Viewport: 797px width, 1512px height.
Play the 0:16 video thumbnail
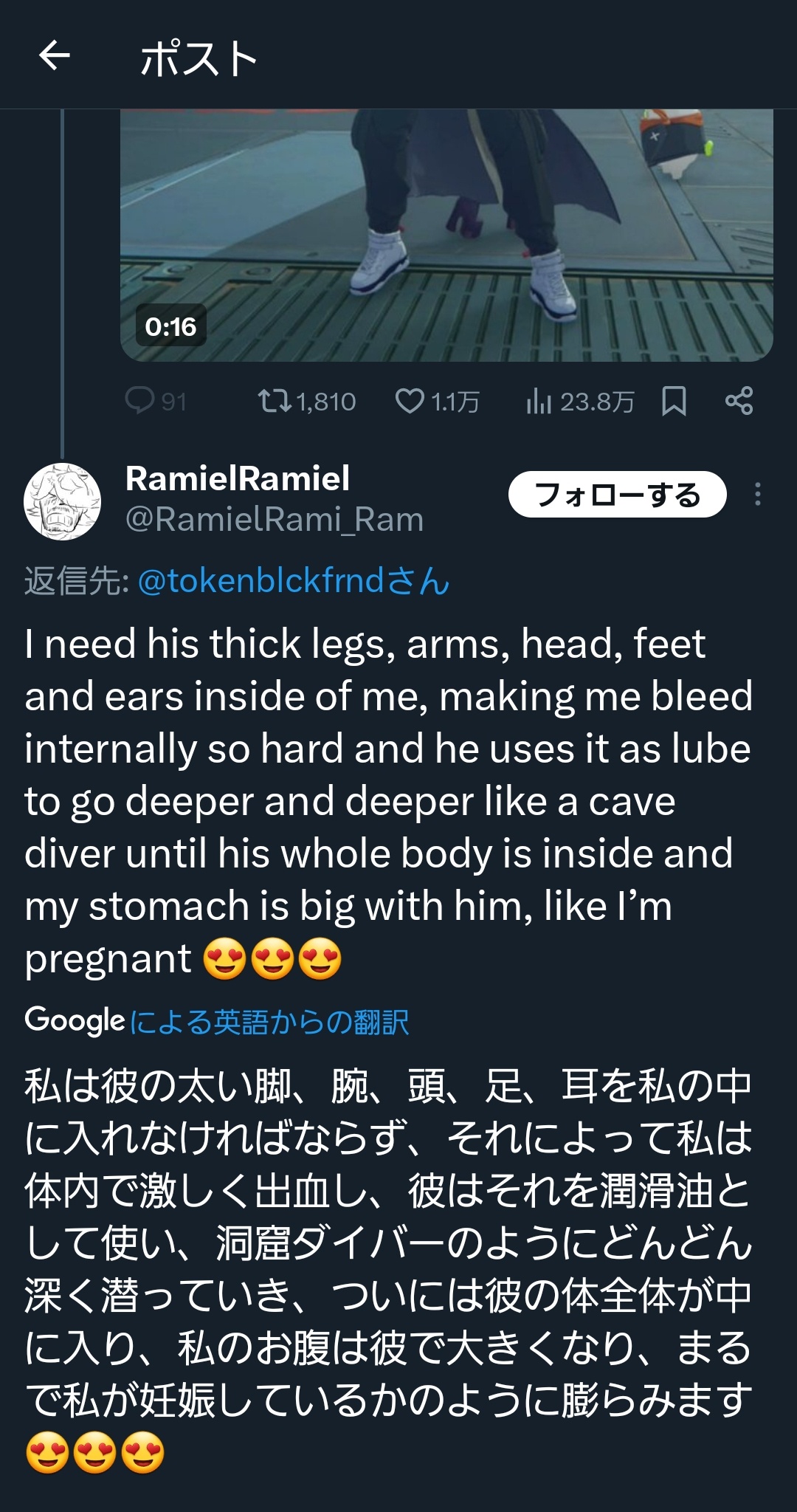pos(446,235)
